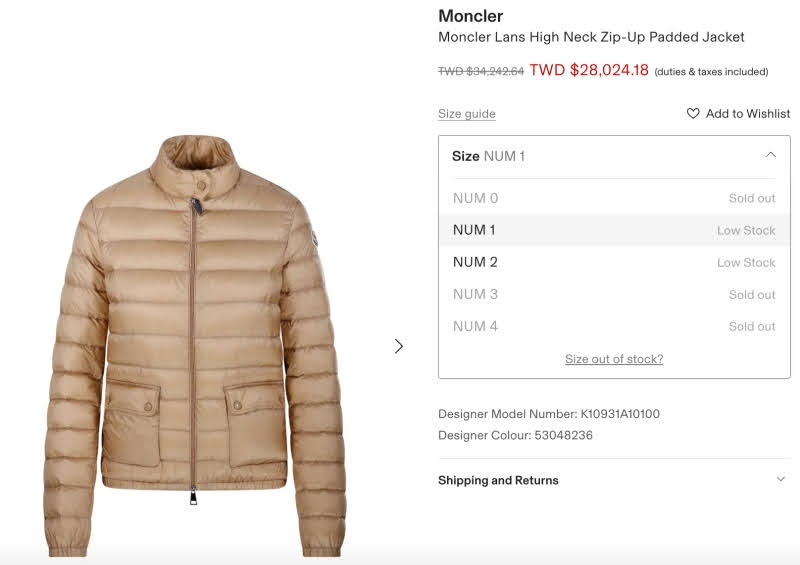Click the Size NUM 1 dropdown header
This screenshot has height=565, width=800.
[614, 156]
